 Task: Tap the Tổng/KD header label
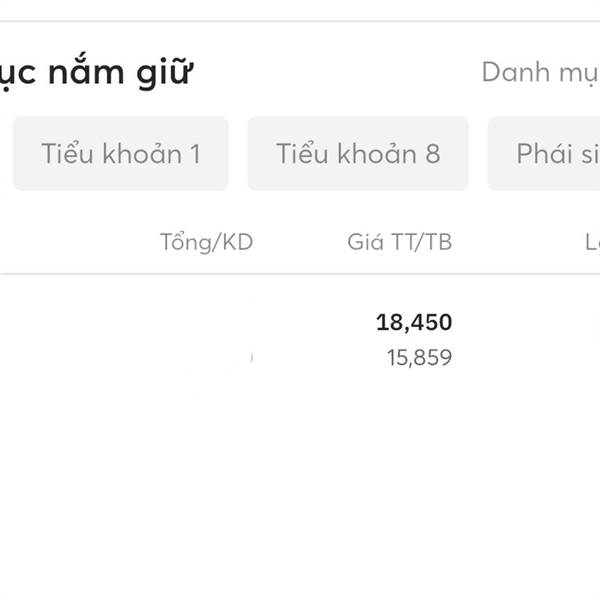coord(206,242)
